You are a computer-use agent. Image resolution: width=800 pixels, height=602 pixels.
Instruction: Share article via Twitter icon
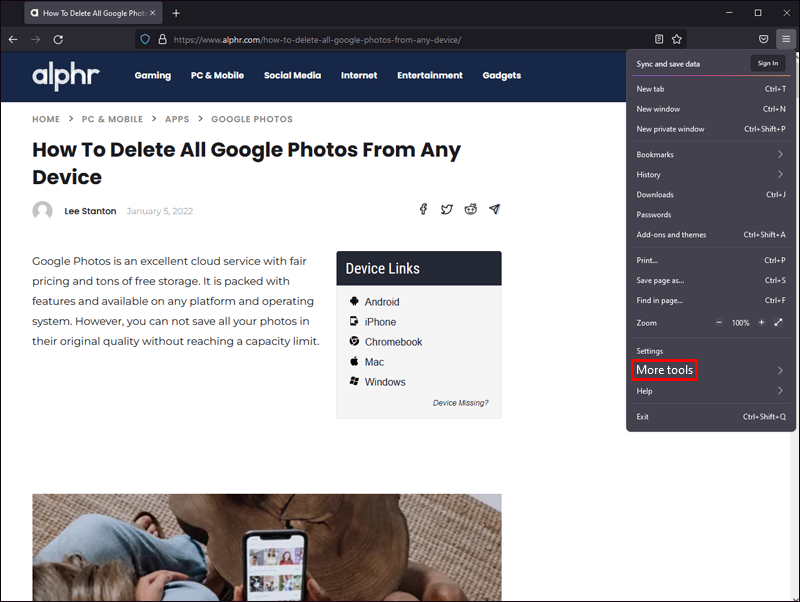coord(447,209)
